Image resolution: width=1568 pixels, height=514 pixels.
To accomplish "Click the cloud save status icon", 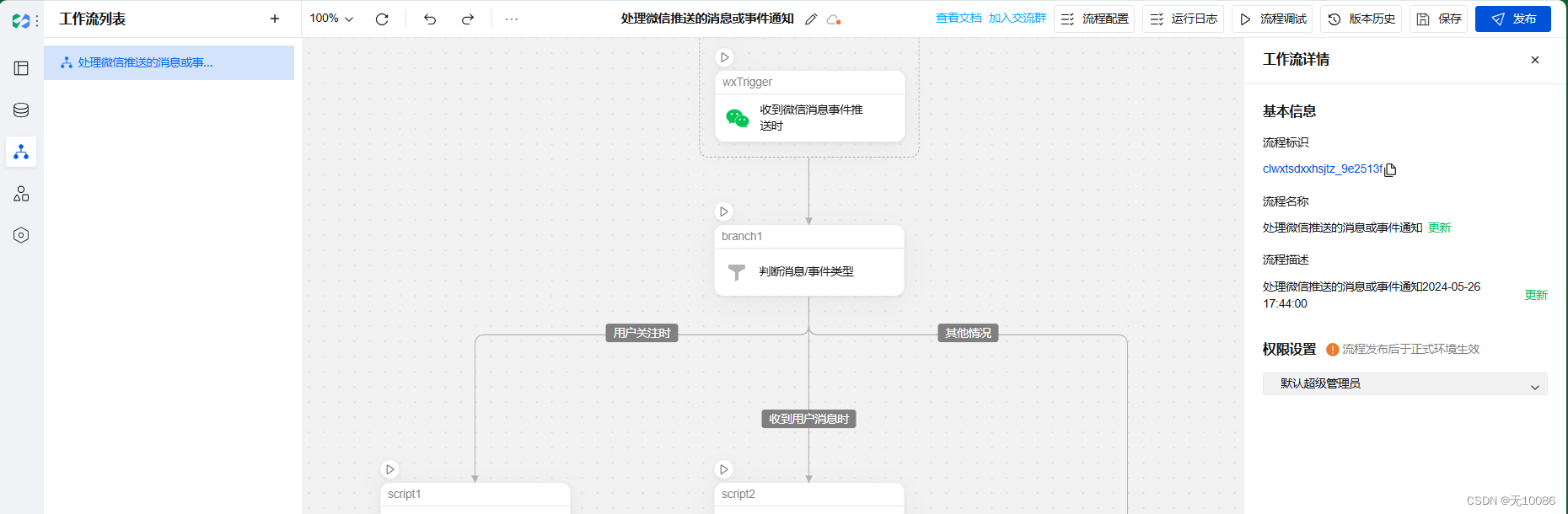I will pos(834,19).
